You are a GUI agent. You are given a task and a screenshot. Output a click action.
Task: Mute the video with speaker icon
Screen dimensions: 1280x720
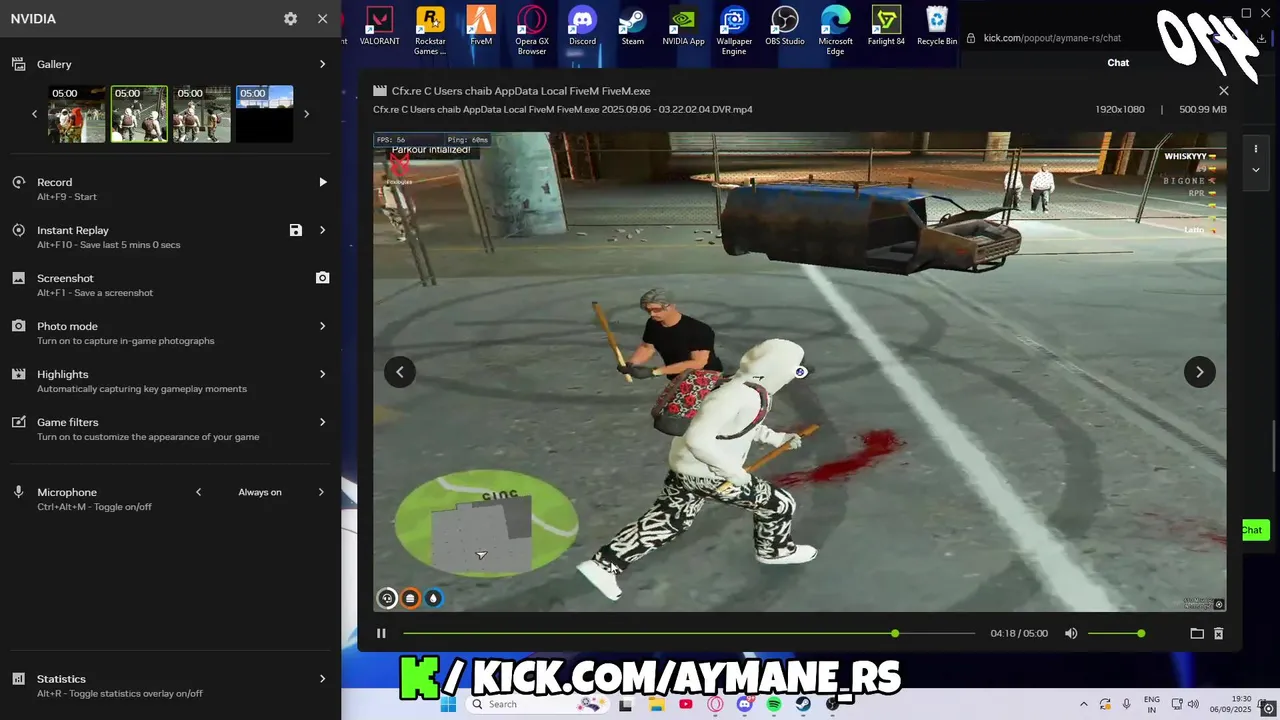1071,633
